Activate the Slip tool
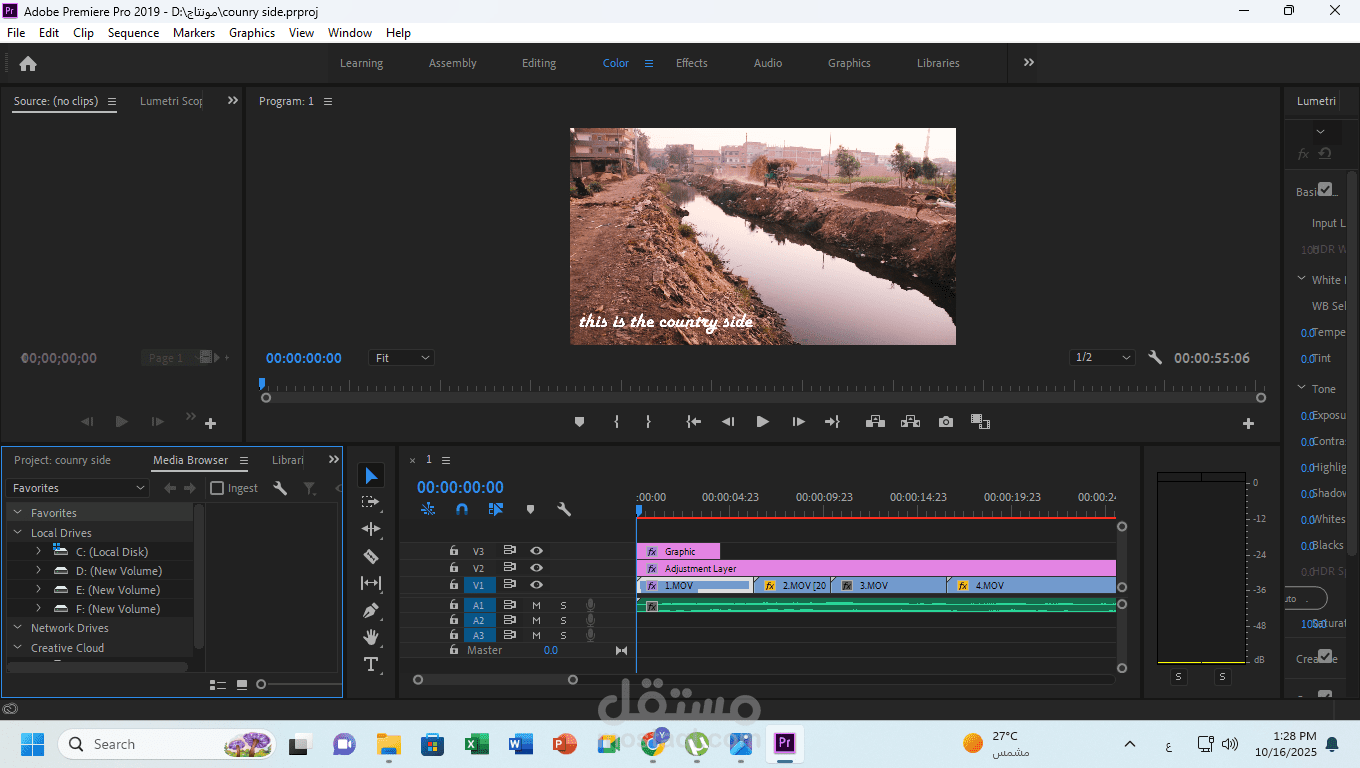 point(371,583)
